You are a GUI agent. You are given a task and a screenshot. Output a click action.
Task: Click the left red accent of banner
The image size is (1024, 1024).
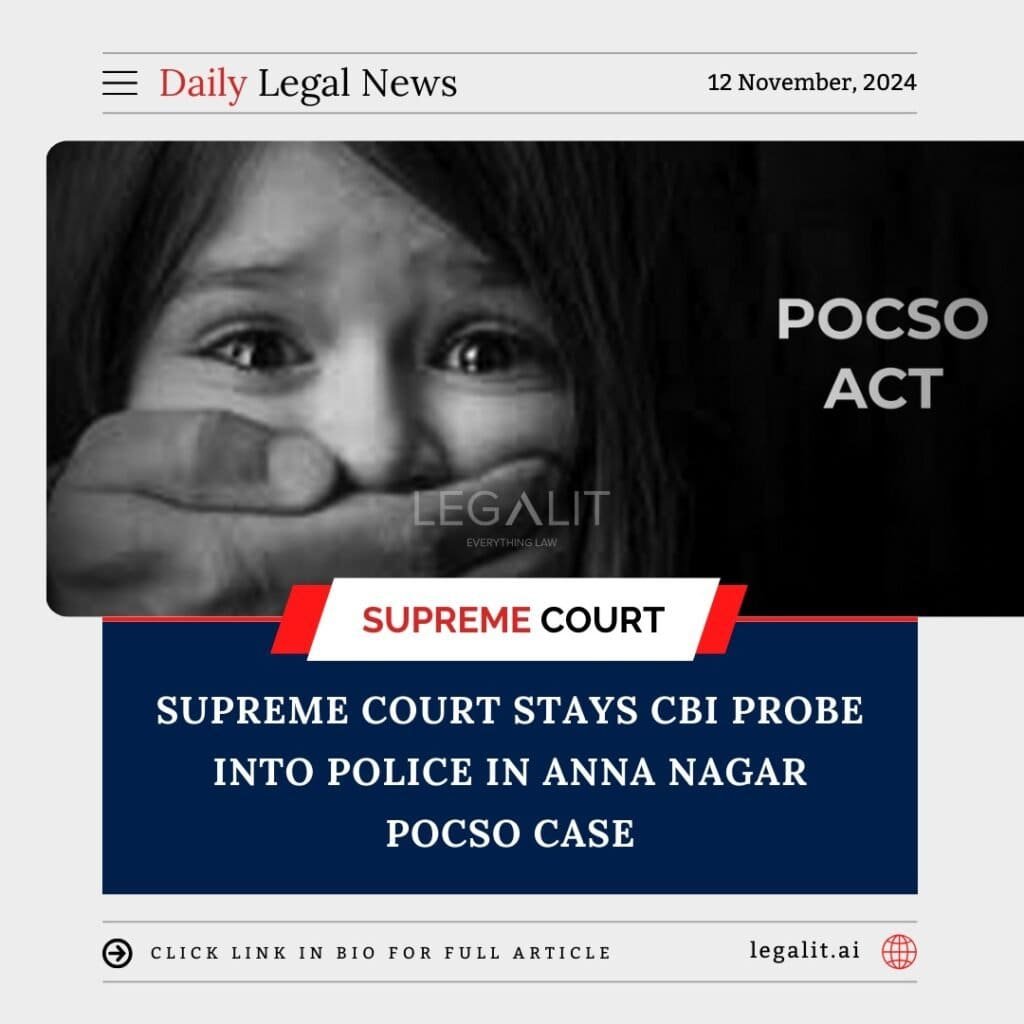pos(298,619)
